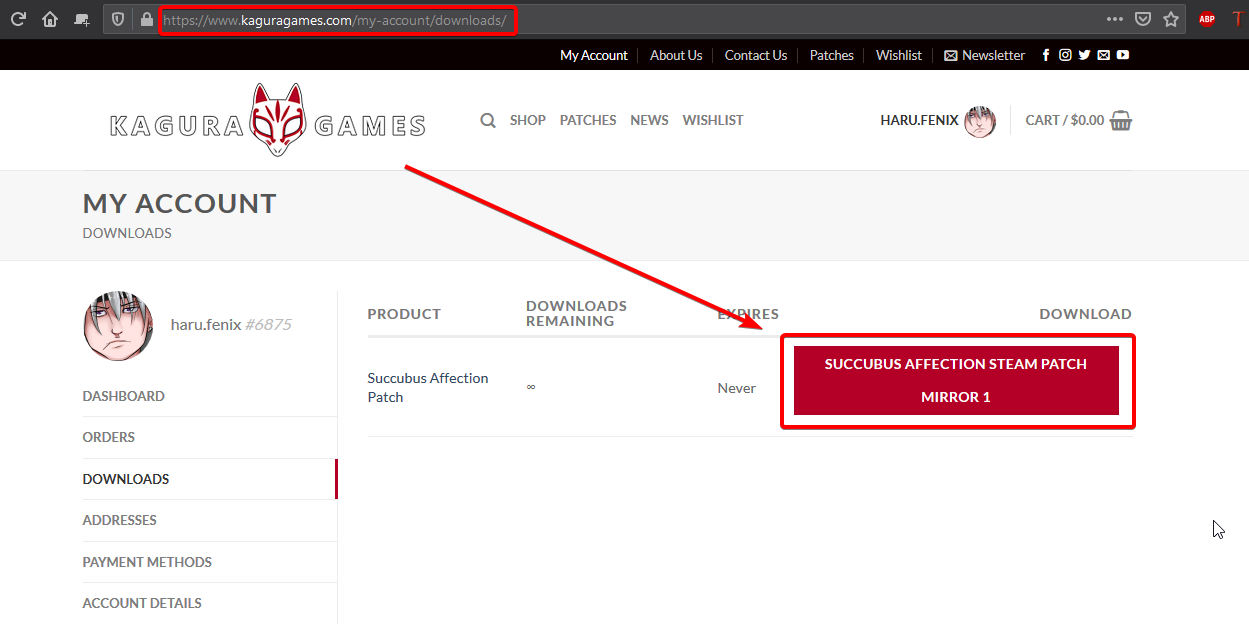Download Succubus Affection Steam Patch Mirror 1

click(956, 380)
